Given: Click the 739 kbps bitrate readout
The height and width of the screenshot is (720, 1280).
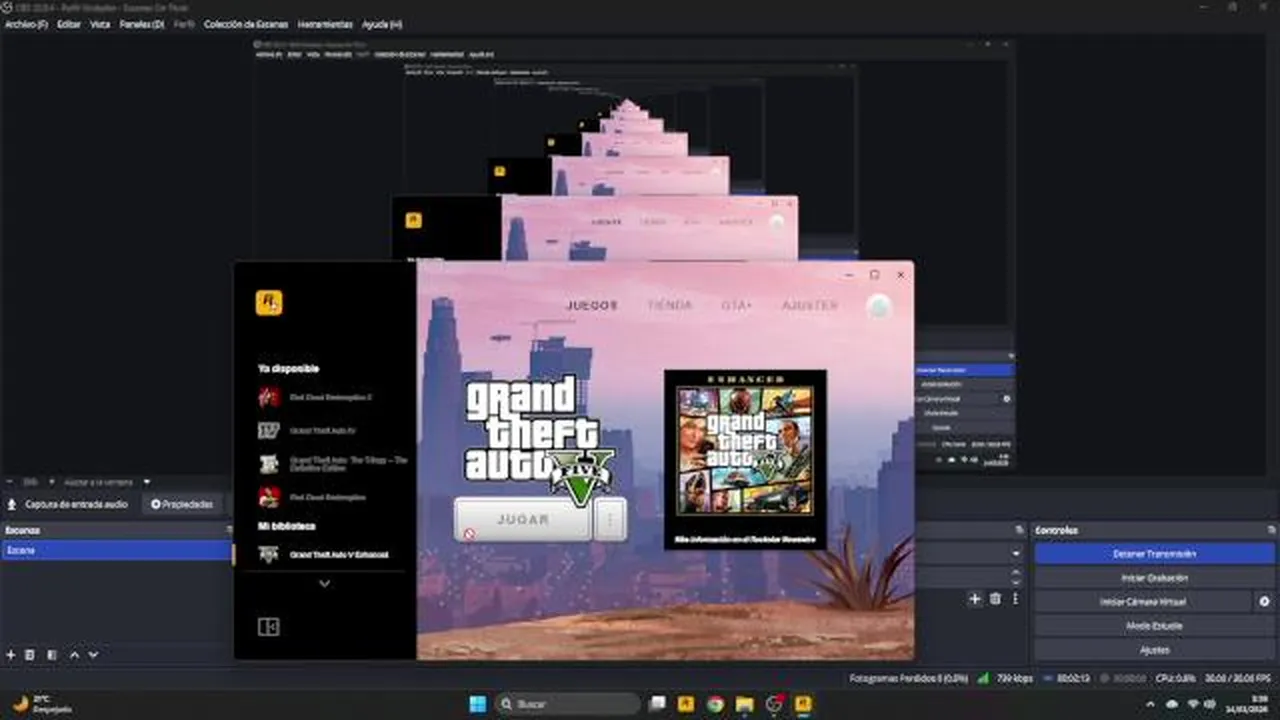Looking at the screenshot, I should [x=1014, y=678].
